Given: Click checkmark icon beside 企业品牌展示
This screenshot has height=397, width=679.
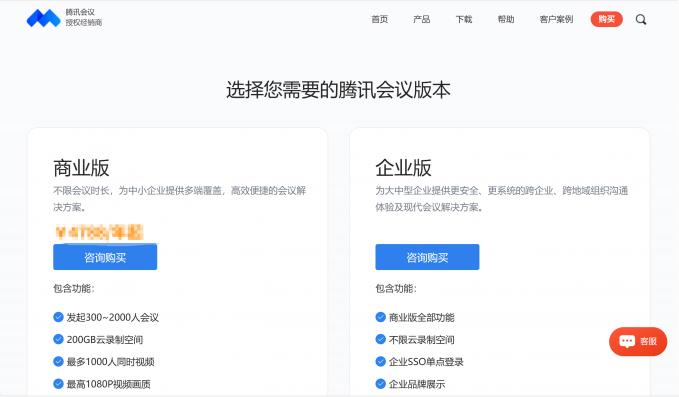Looking at the screenshot, I should coord(380,384).
